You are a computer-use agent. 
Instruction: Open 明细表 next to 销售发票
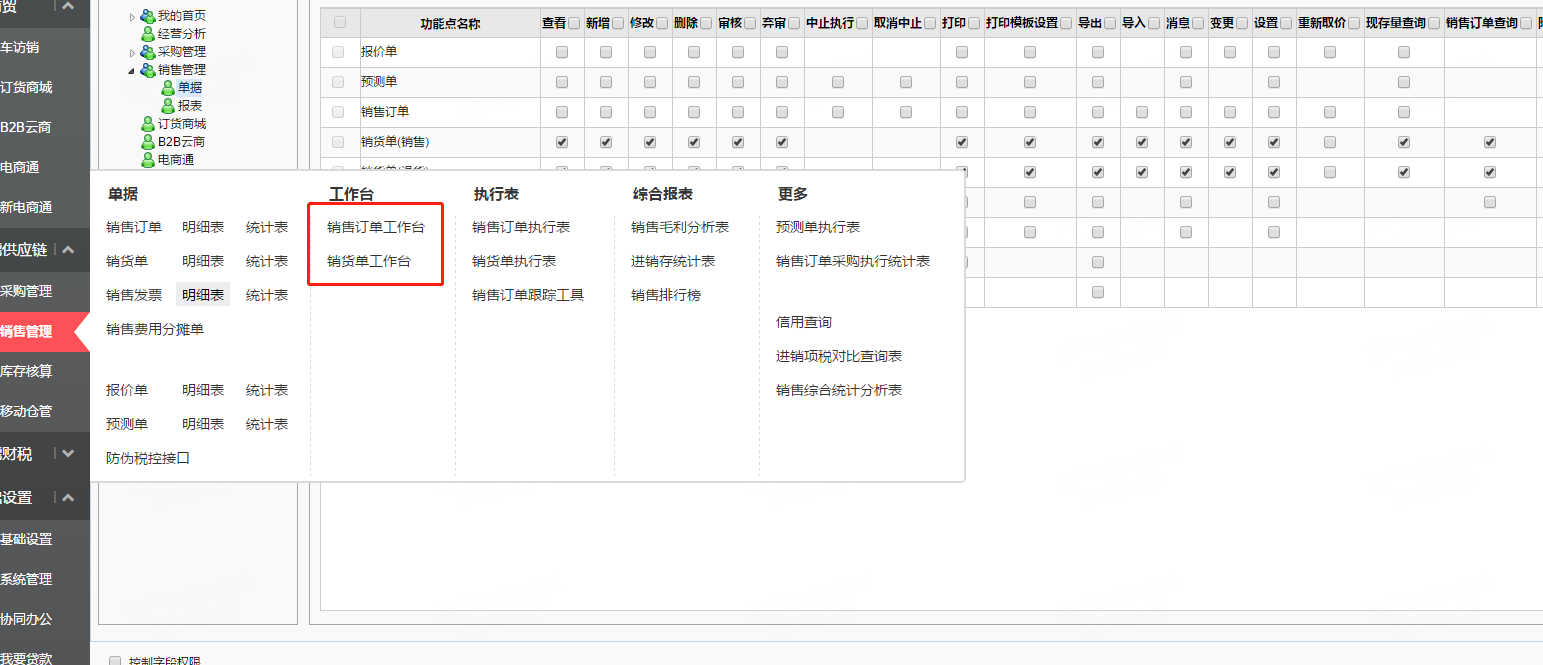coord(203,295)
